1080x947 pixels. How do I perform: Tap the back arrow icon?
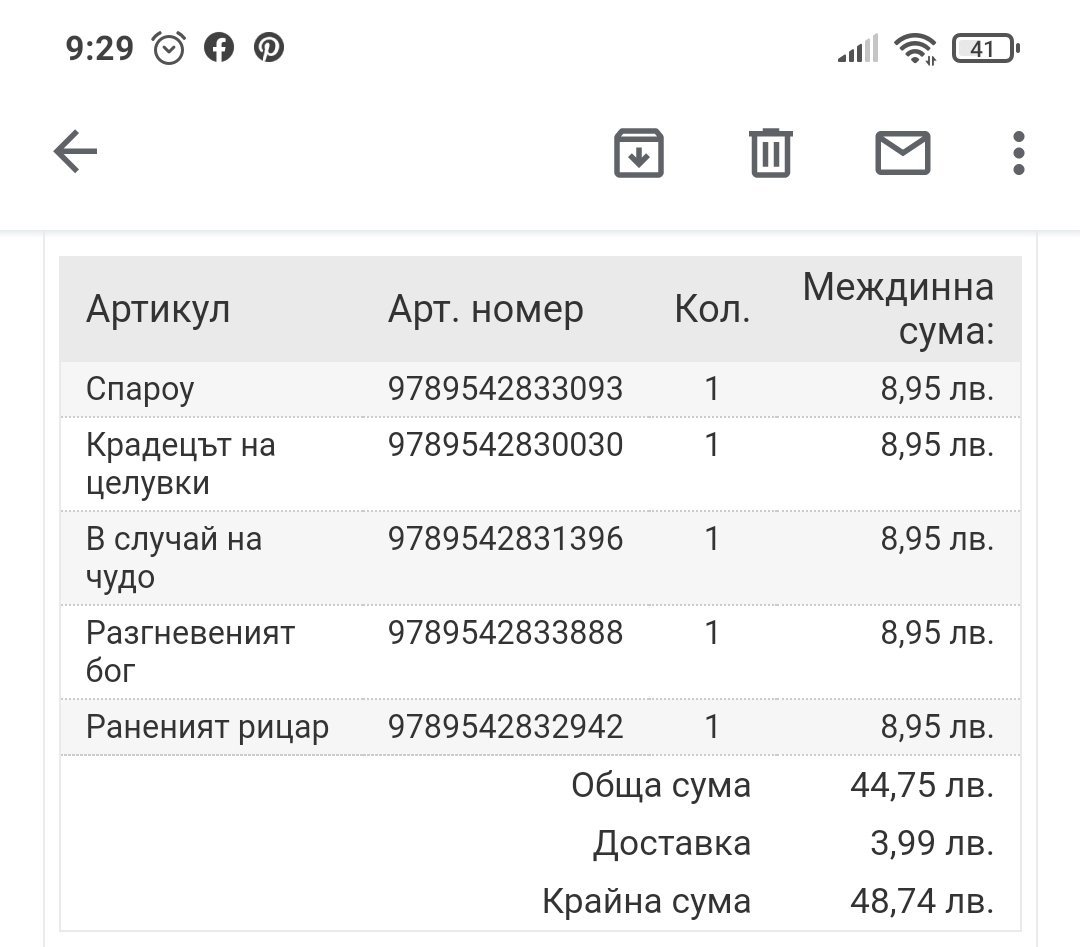pos(75,153)
